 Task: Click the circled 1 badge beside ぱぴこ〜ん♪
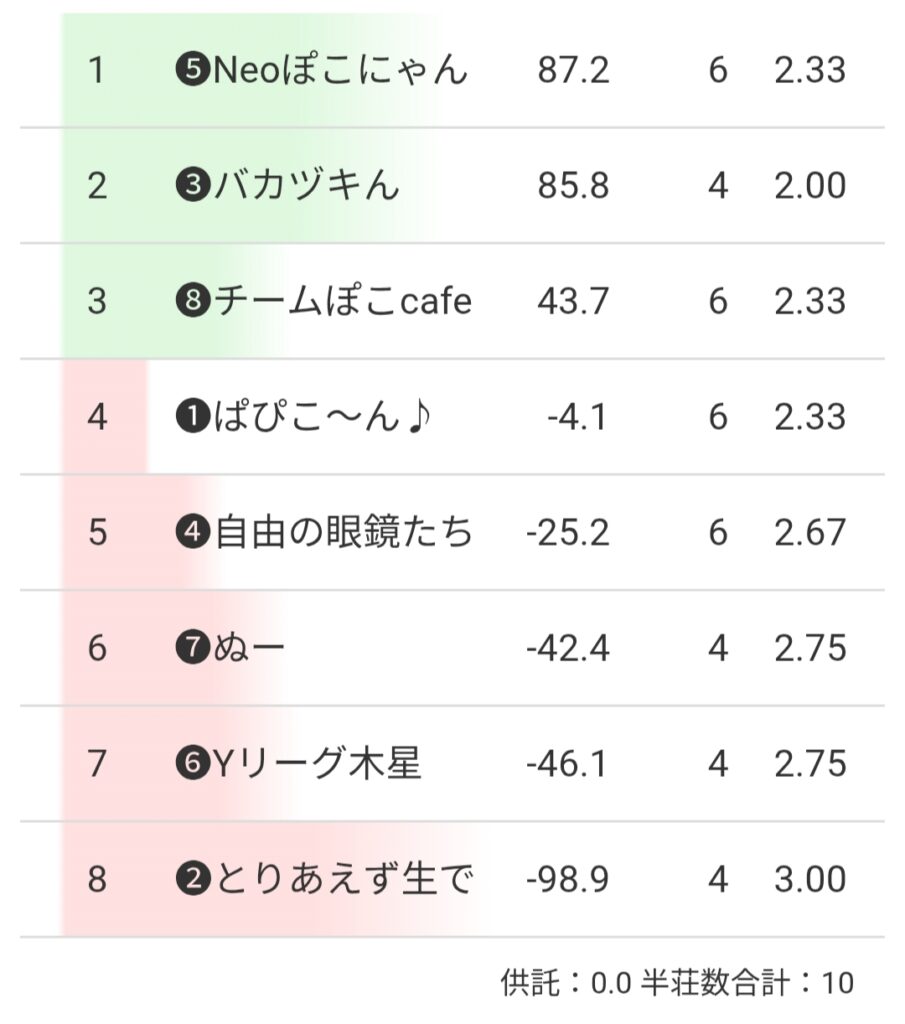click(x=192, y=417)
